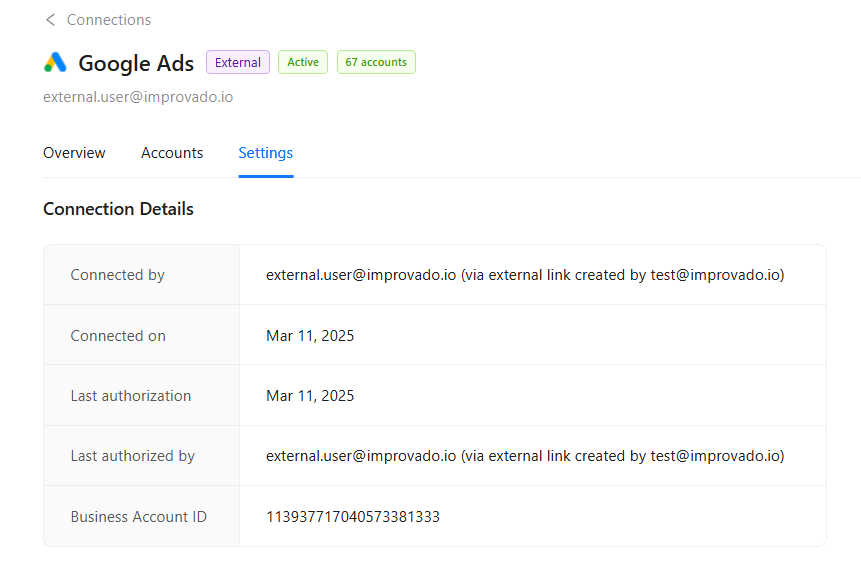Screen dimensions: 861x572
Task: Click the Connected by row label
Action: click(117, 275)
